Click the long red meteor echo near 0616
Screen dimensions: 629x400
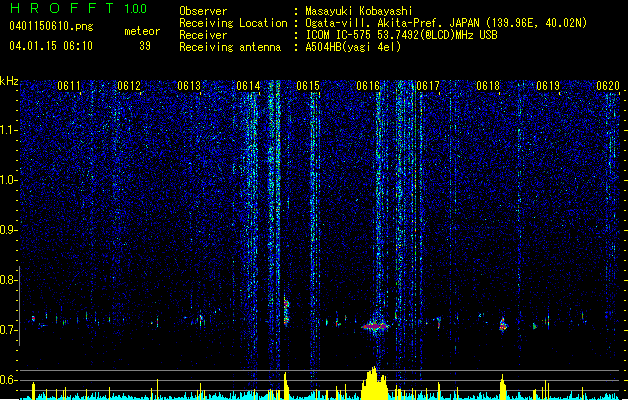[374, 326]
